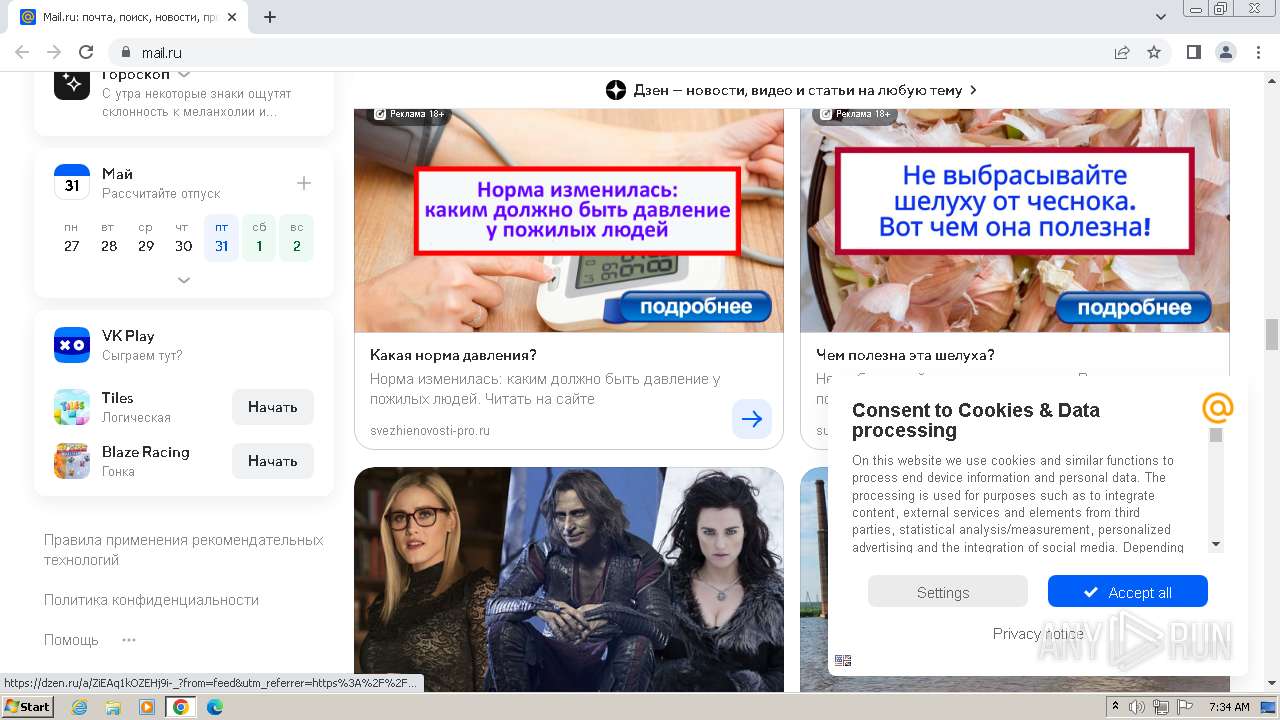The height and width of the screenshot is (720, 1280).
Task: Go forward to next page
Action: click(x=54, y=52)
